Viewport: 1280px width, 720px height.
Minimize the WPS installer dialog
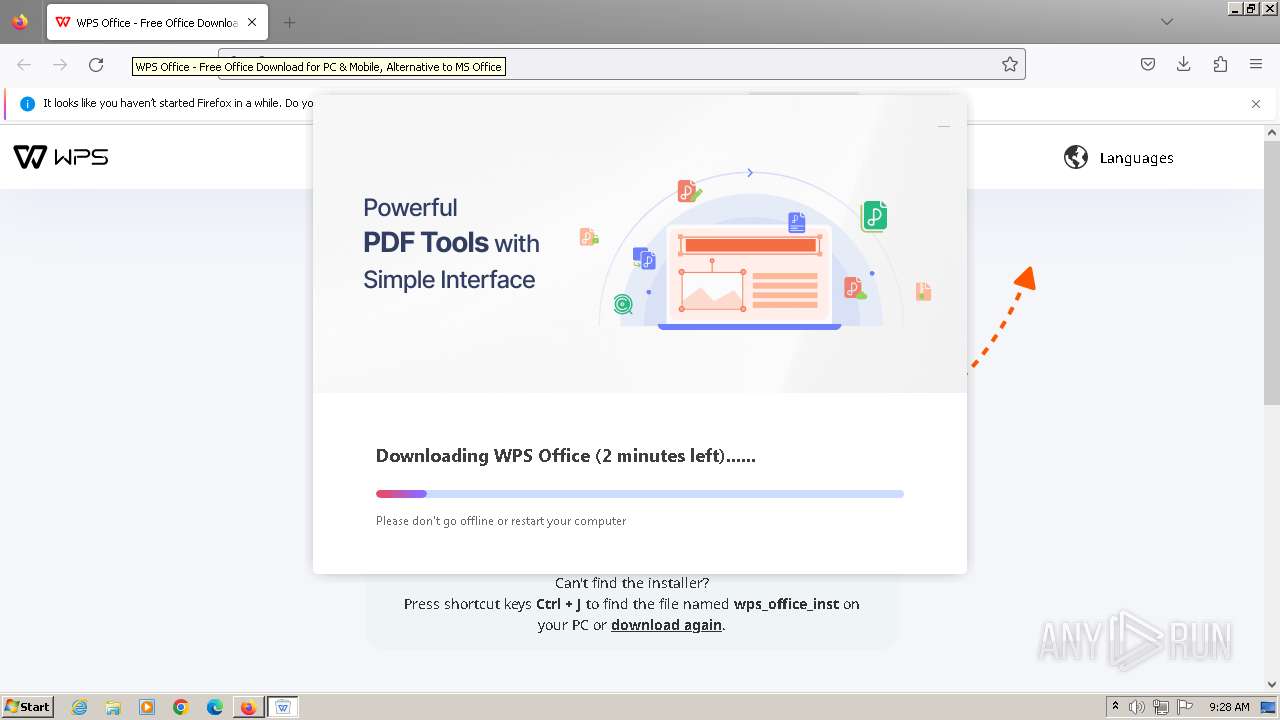tap(943, 127)
